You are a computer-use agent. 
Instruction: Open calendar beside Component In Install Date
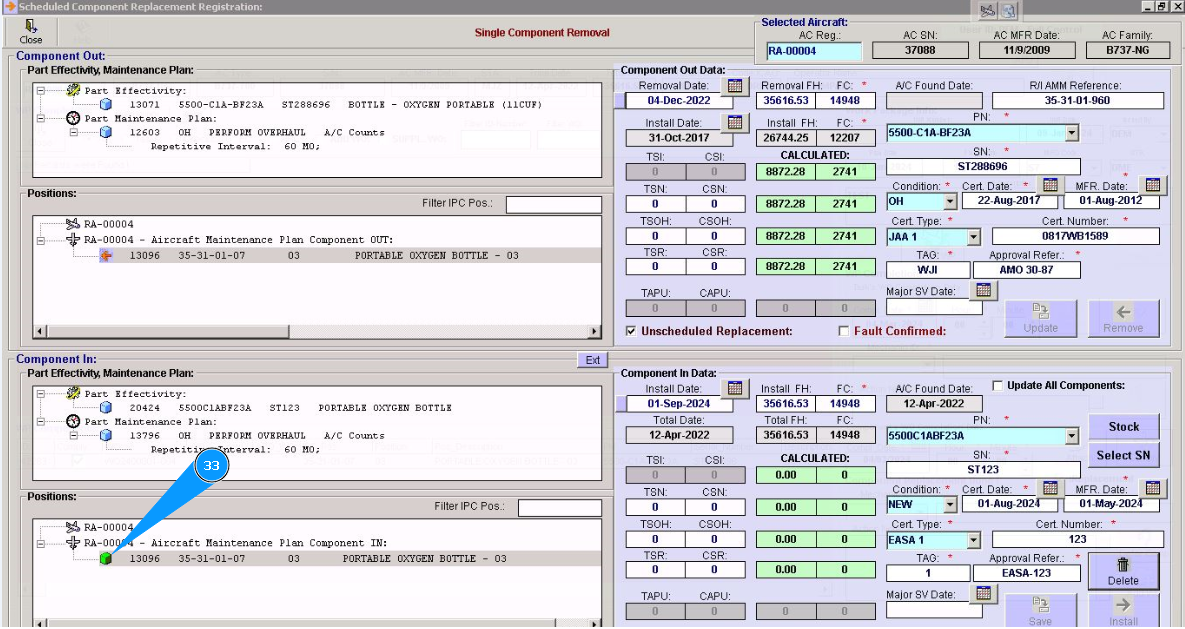[x=735, y=388]
